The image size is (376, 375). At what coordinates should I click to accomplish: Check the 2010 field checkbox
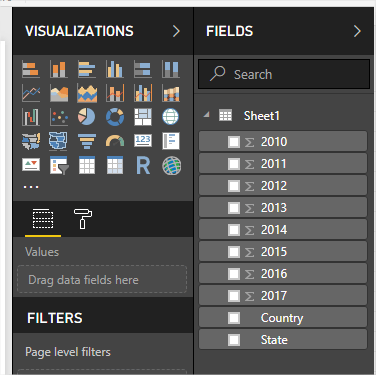point(234,142)
